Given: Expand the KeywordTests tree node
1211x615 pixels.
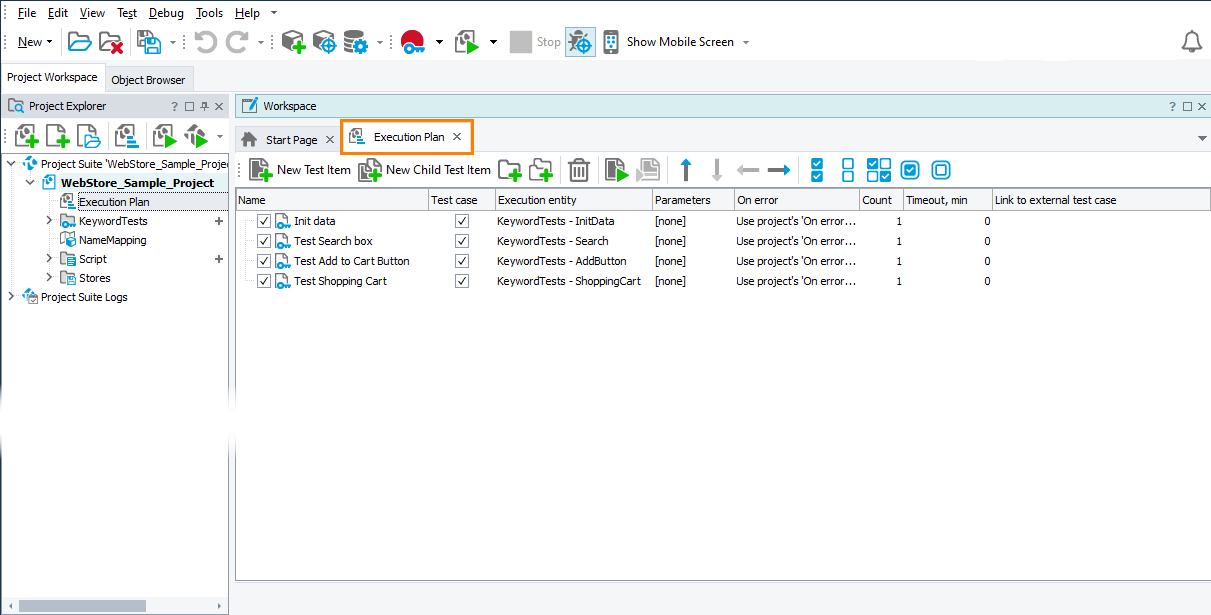Looking at the screenshot, I should point(49,221).
